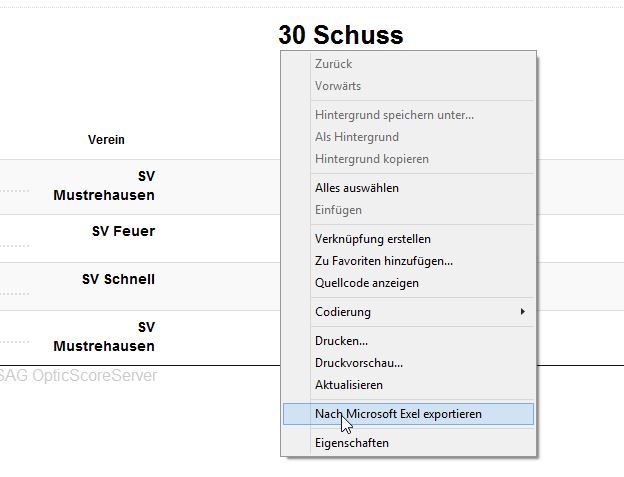Open the Drucken... print dialog
This screenshot has width=624, height=477.
click(341, 341)
